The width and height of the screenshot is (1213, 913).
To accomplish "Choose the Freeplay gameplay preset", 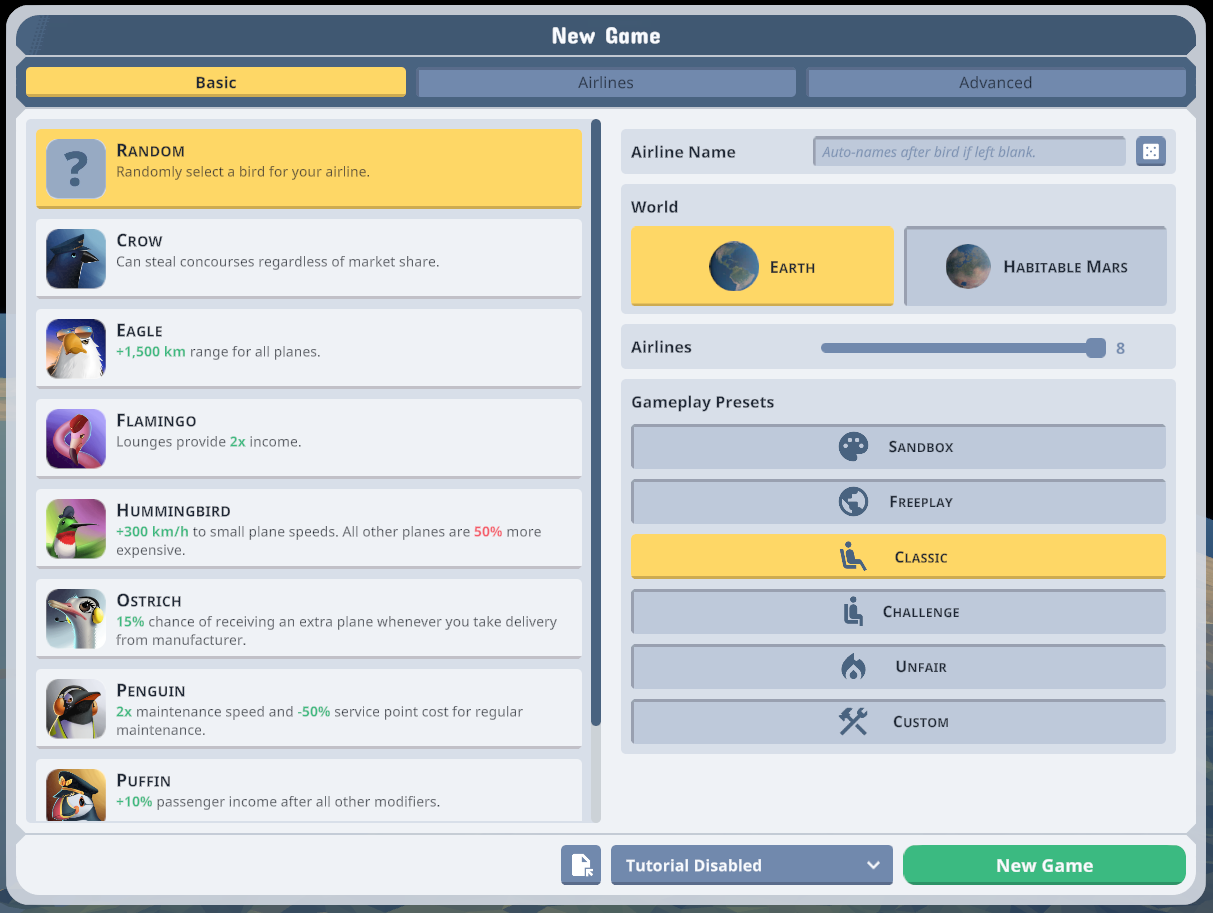I will click(x=898, y=502).
